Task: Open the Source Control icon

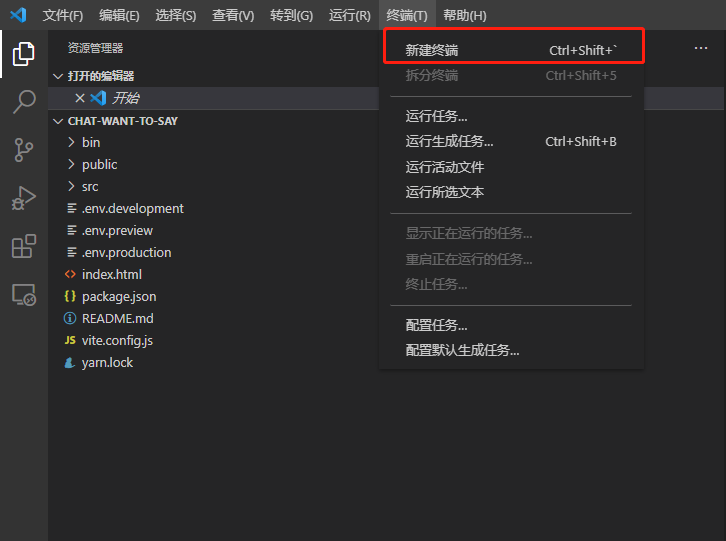Action: tap(24, 150)
